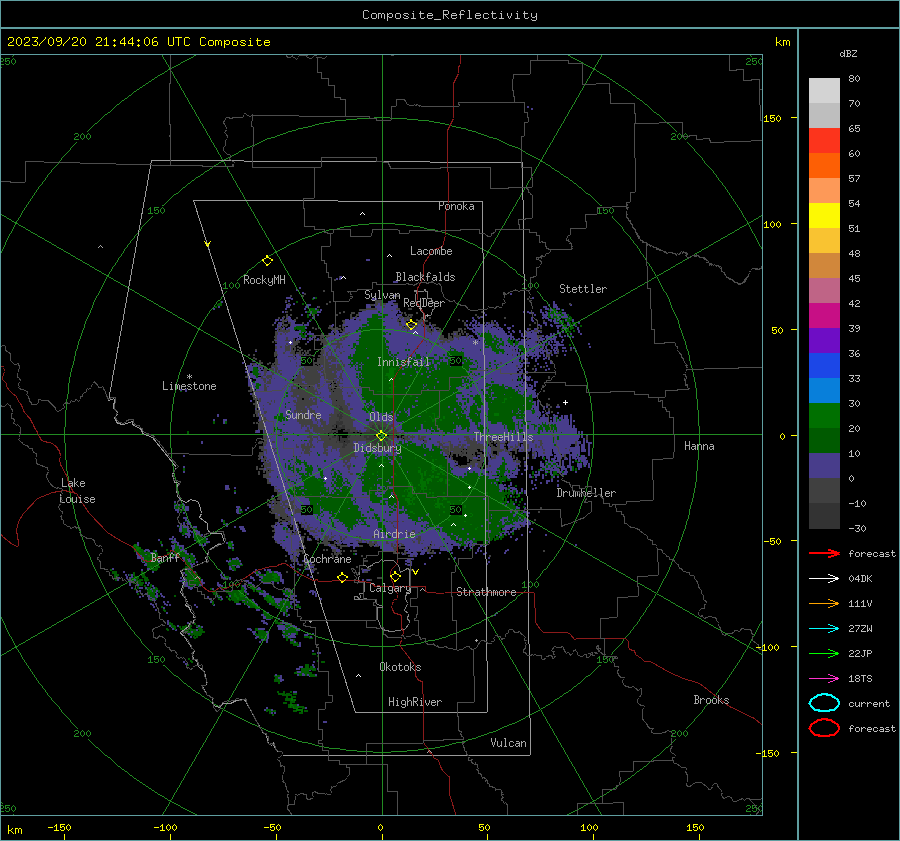Click the Hanna town label

[x=699, y=447]
